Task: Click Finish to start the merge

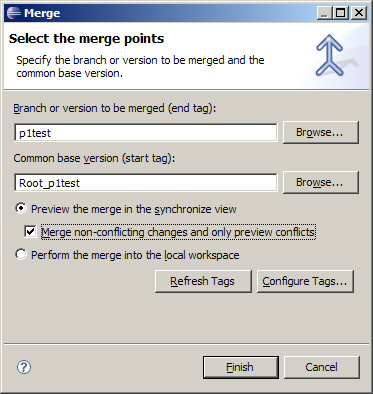Action: 241,367
